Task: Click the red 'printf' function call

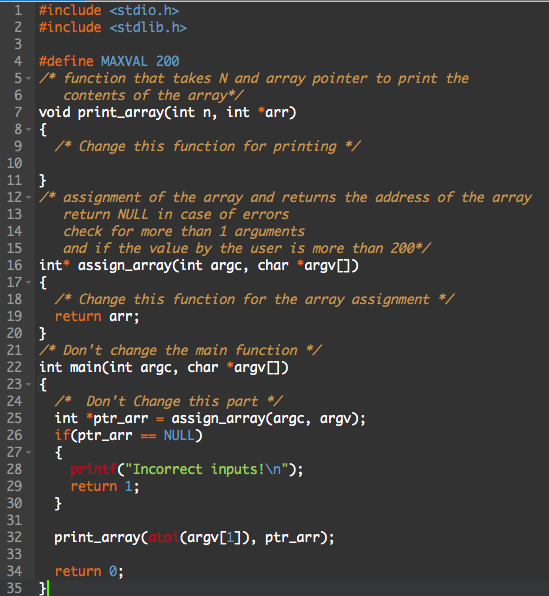Action: (x=93, y=469)
